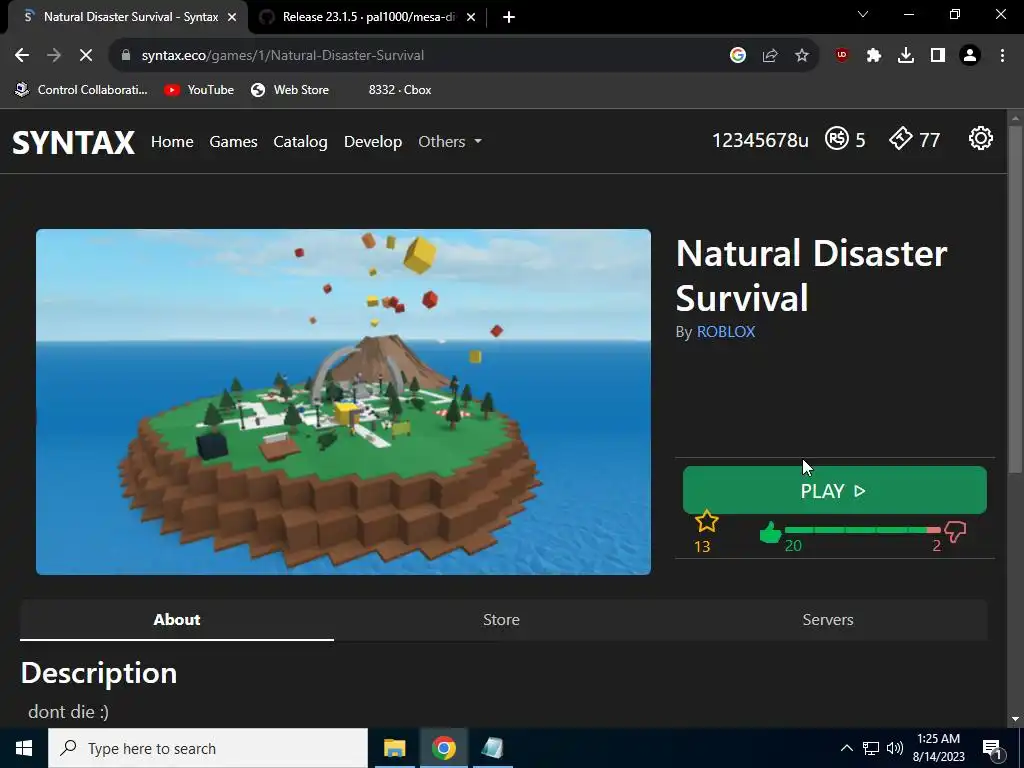
Task: Click the SYNTAX logo
Action: click(x=73, y=142)
